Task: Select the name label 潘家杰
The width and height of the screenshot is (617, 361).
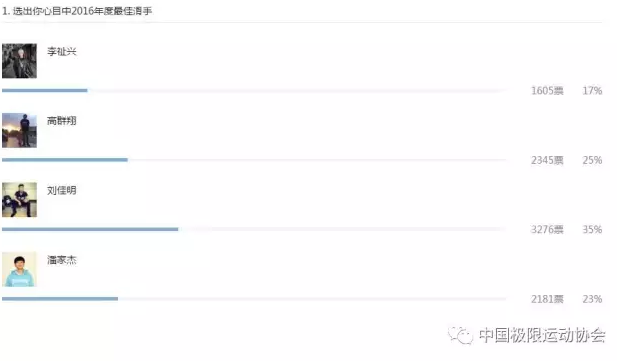Action: 62,260
